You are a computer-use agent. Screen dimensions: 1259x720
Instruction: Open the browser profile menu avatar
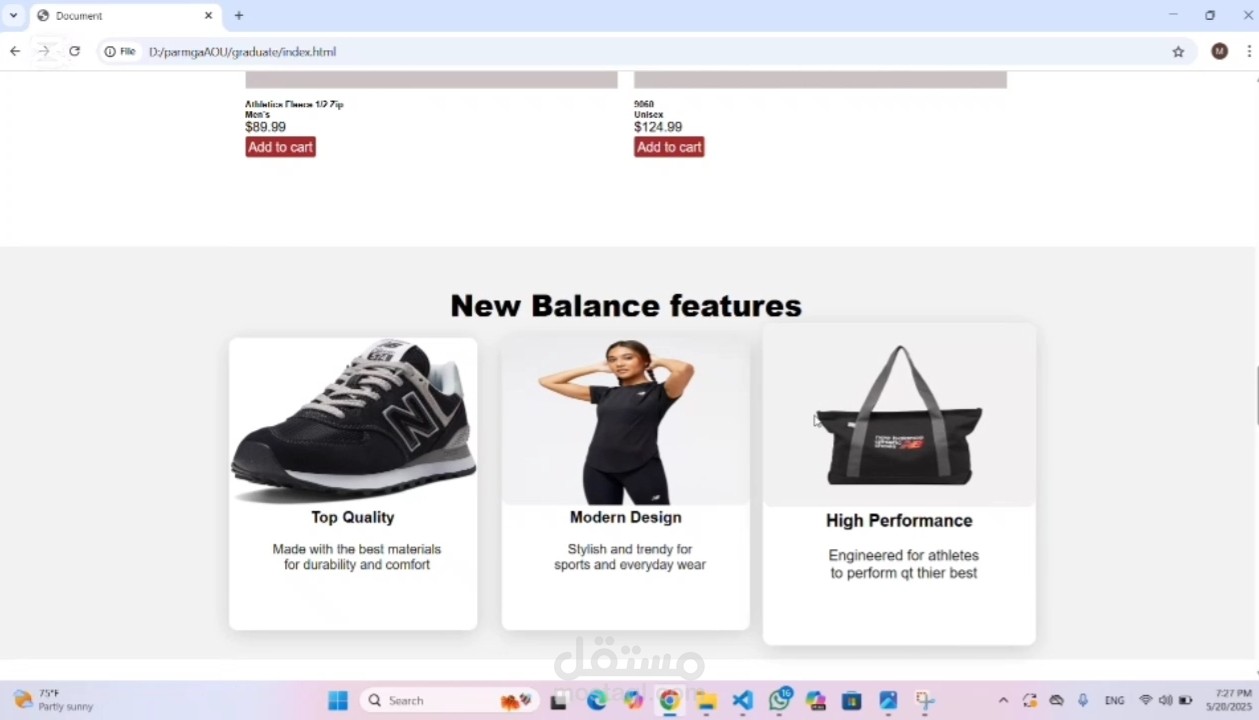pos(1219,51)
